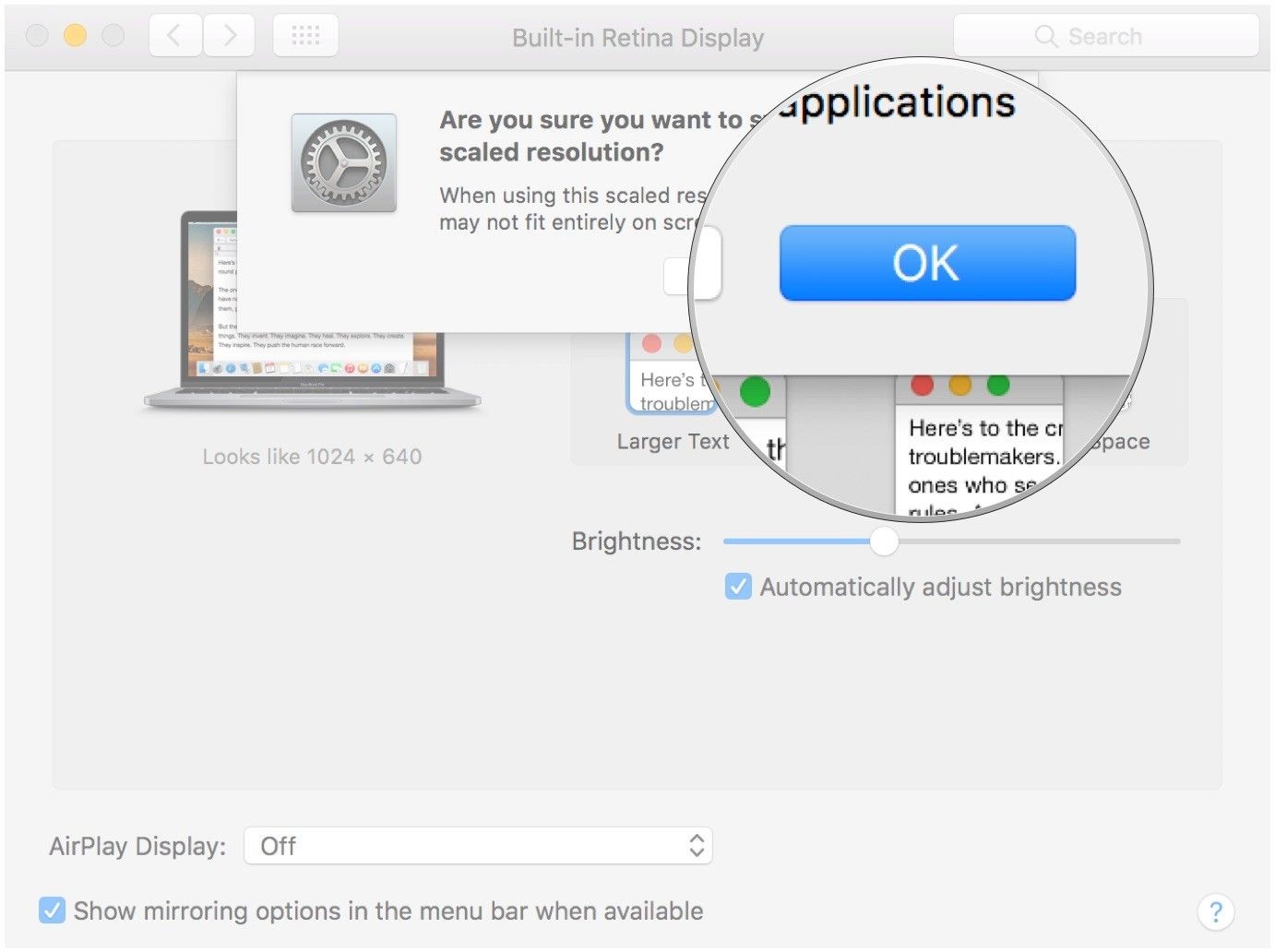Click the magnifying glass search icon
This screenshot has width=1275, height=952.
[x=1045, y=37]
